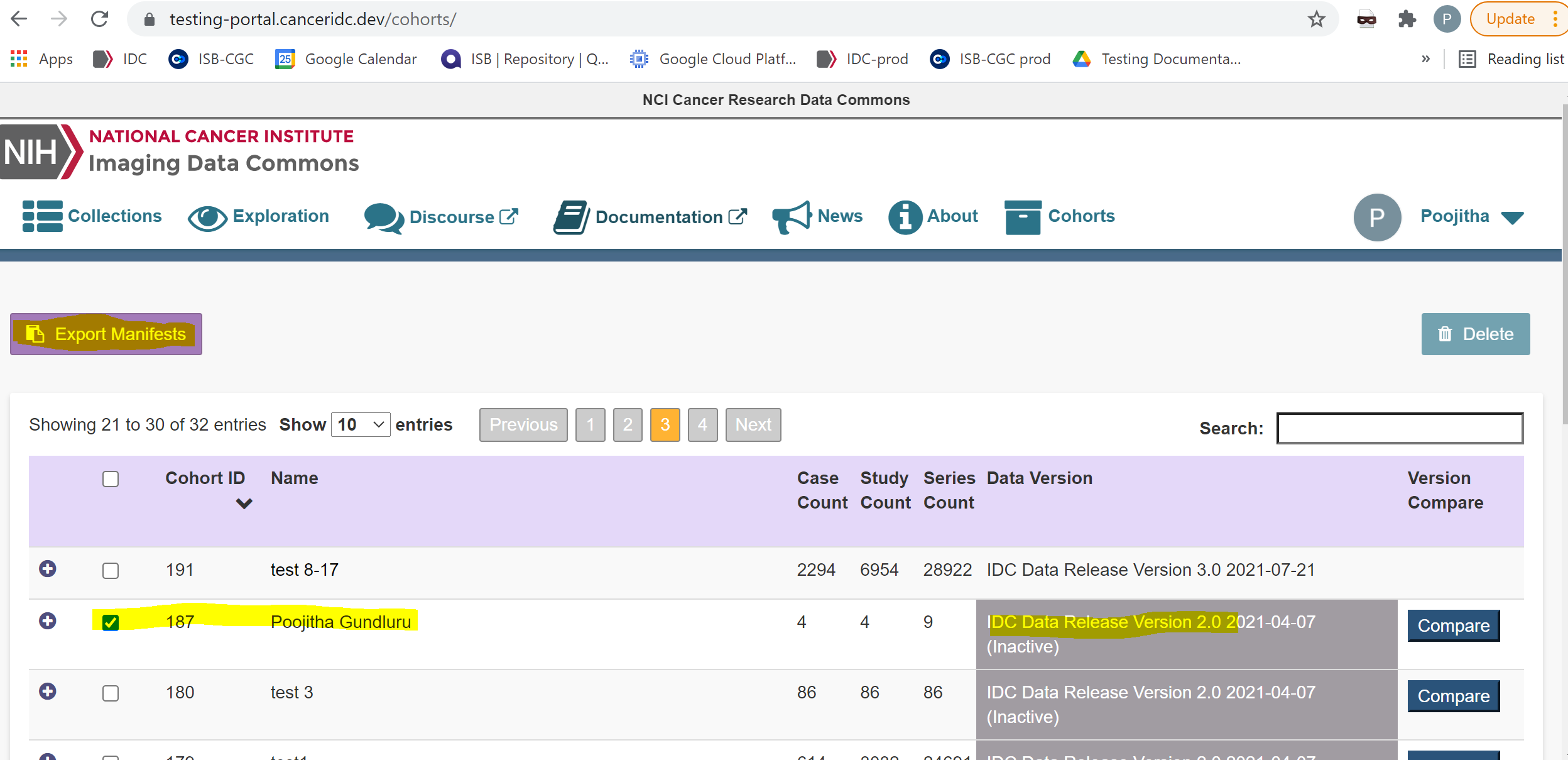Open the Show entries dropdown

pyautogui.click(x=361, y=424)
